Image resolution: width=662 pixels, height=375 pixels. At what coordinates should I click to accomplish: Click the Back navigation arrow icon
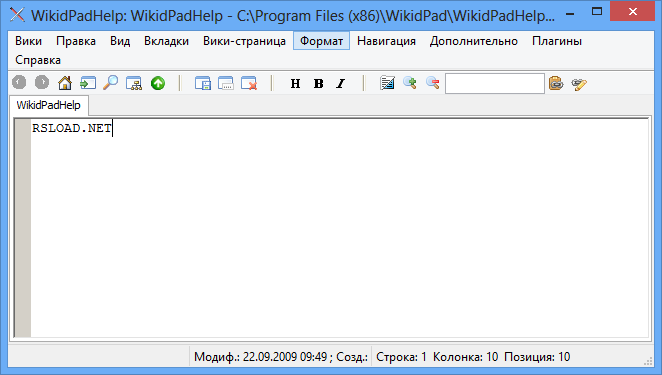[x=19, y=82]
